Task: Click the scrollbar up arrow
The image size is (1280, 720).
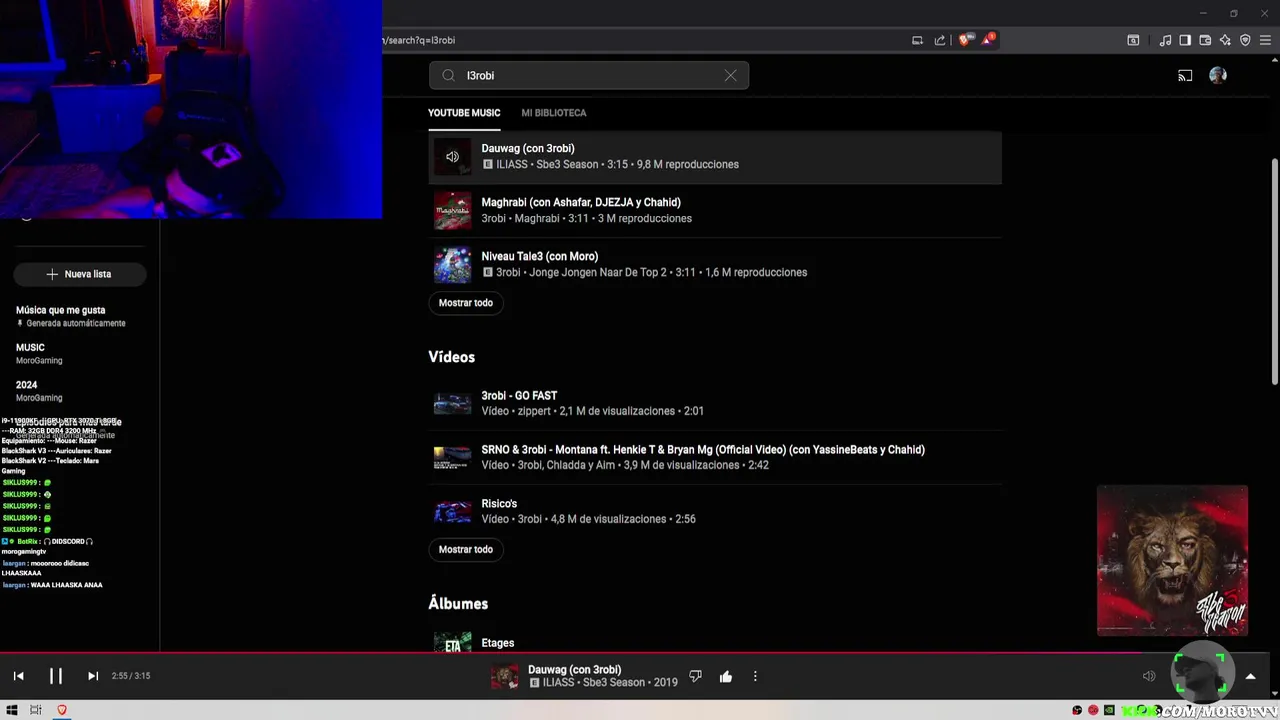Action: click(1273, 62)
